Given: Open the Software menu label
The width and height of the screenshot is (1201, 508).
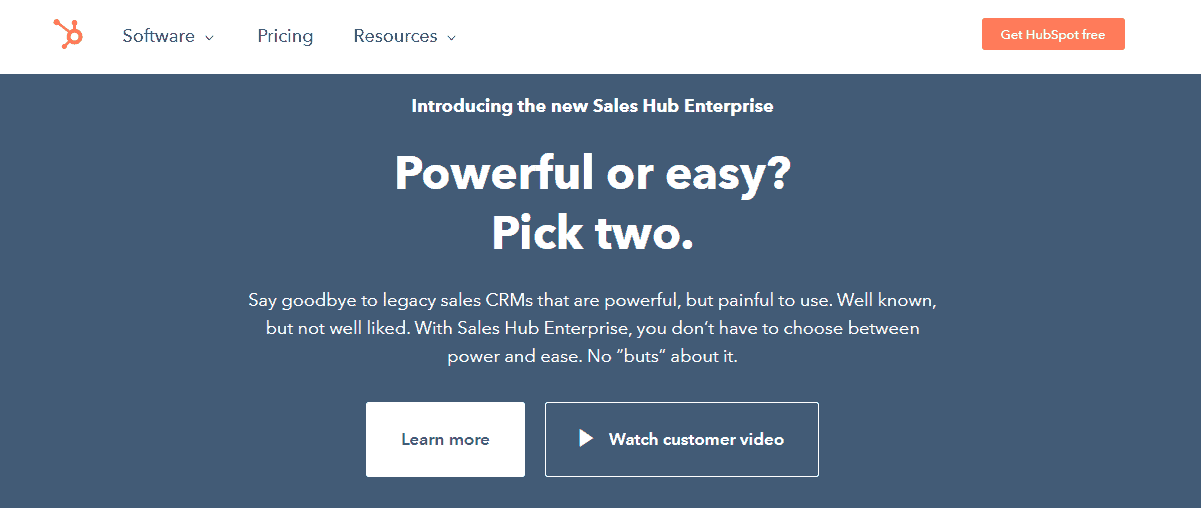Looking at the screenshot, I should pos(158,36).
